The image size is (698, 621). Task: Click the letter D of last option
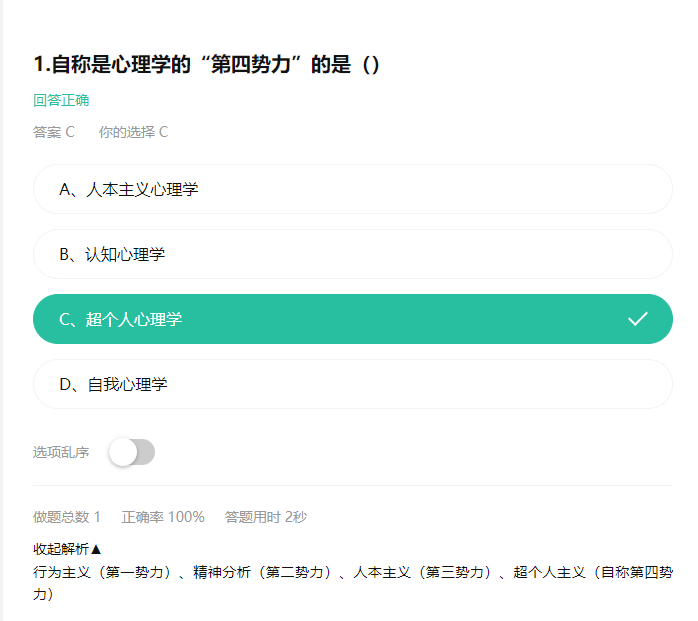coord(65,384)
